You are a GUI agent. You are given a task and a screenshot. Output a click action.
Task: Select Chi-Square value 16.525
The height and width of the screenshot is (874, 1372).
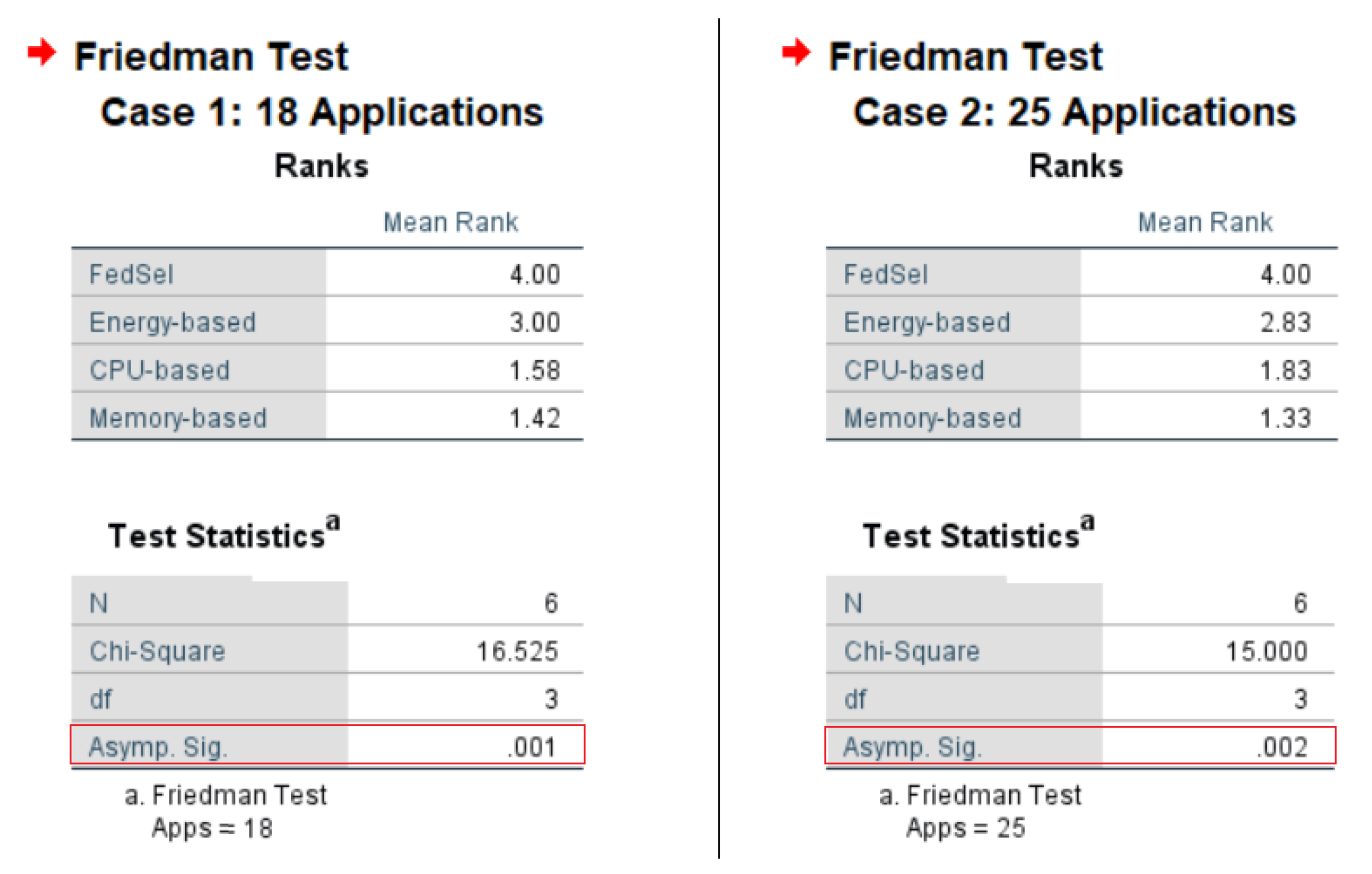[x=517, y=651]
